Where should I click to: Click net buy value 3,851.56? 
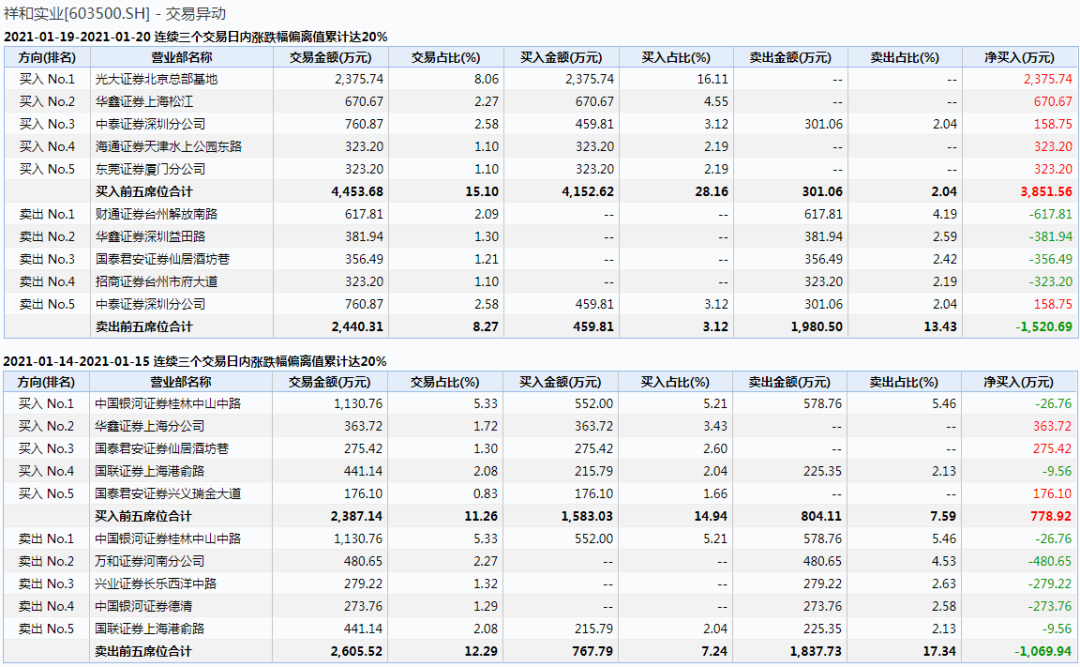pyautogui.click(x=1046, y=192)
